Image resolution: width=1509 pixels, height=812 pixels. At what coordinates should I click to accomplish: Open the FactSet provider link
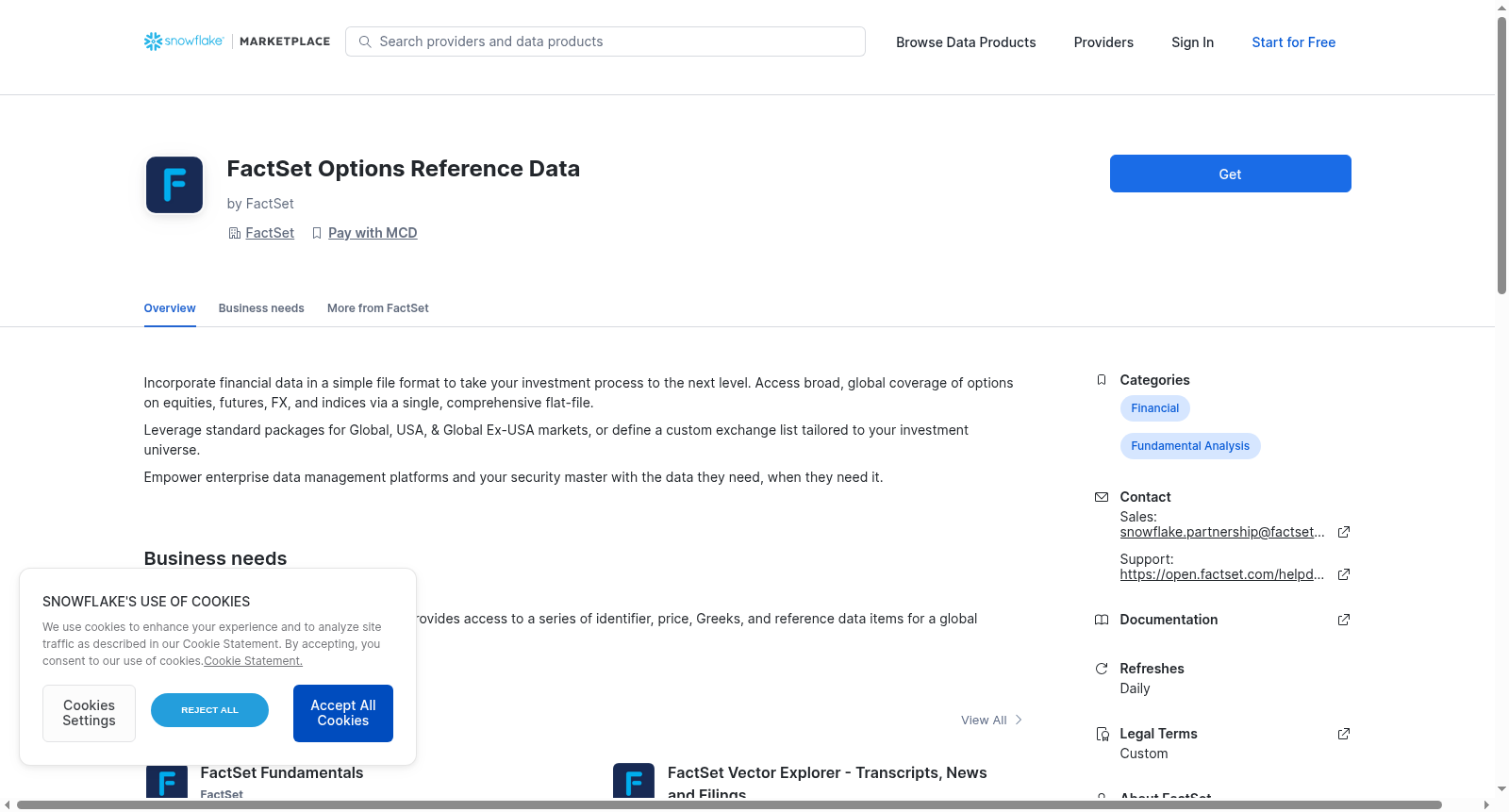click(270, 233)
